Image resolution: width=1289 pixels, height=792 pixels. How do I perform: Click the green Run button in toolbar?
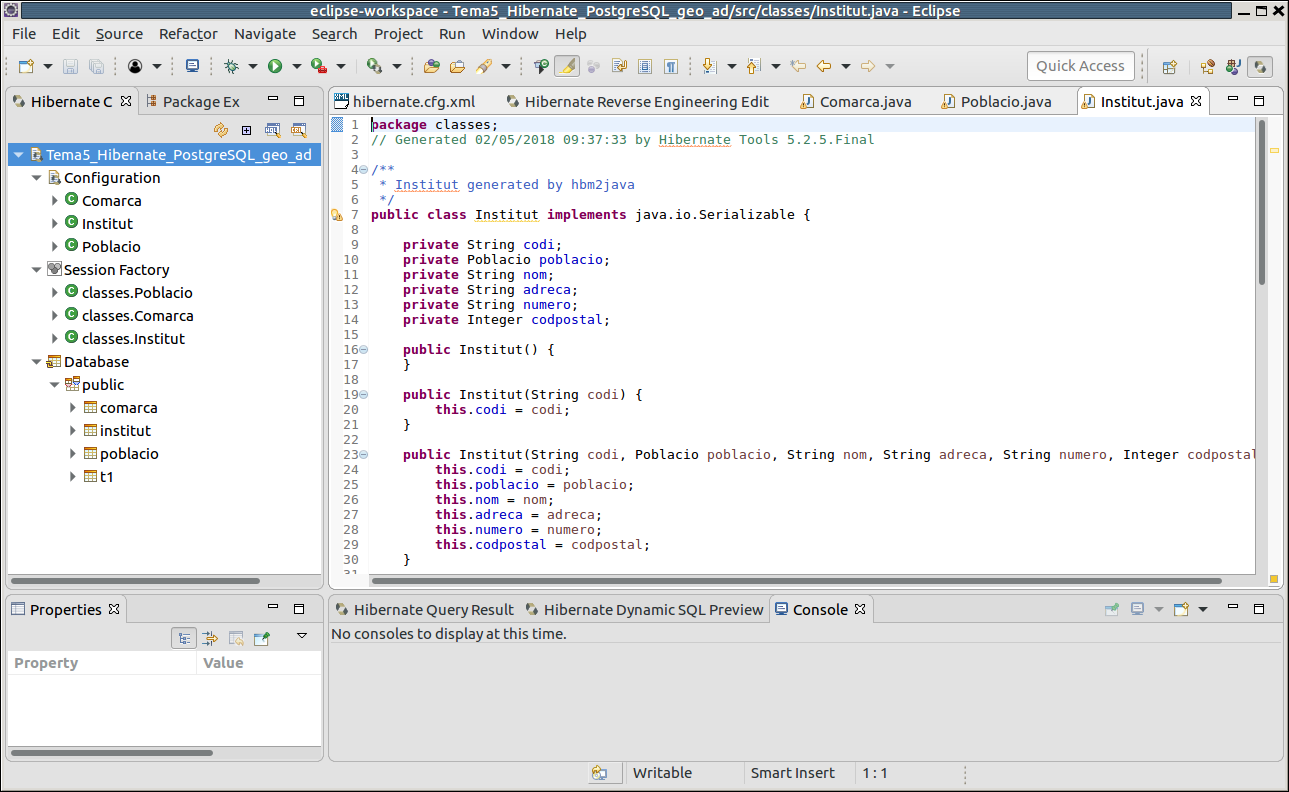point(274,66)
